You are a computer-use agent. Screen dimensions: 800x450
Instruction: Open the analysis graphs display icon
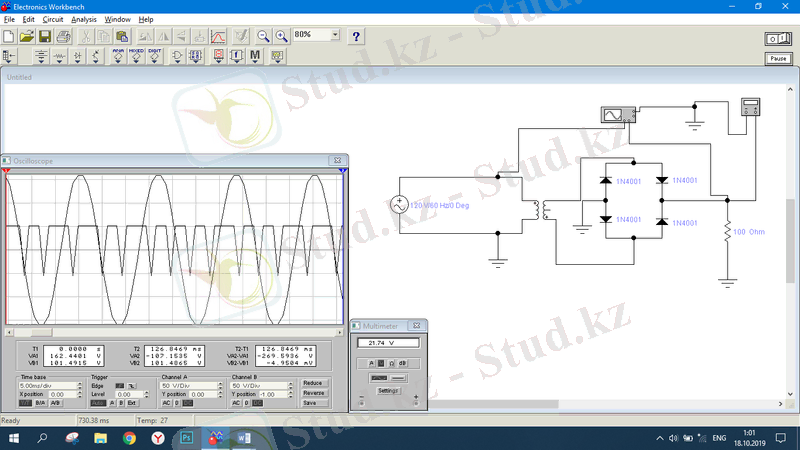pos(217,36)
